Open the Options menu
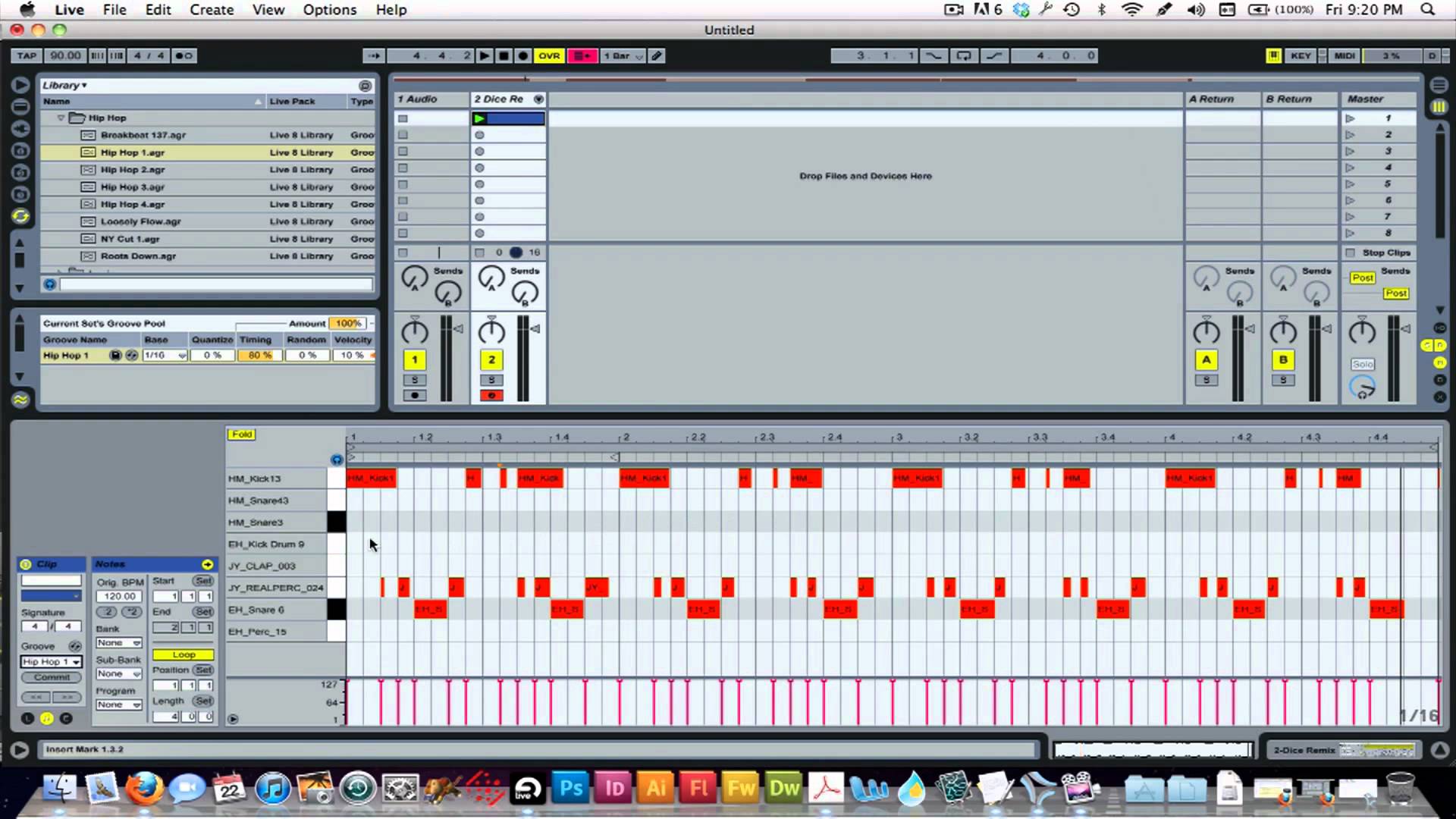The height and width of the screenshot is (819, 1456). tap(329, 10)
